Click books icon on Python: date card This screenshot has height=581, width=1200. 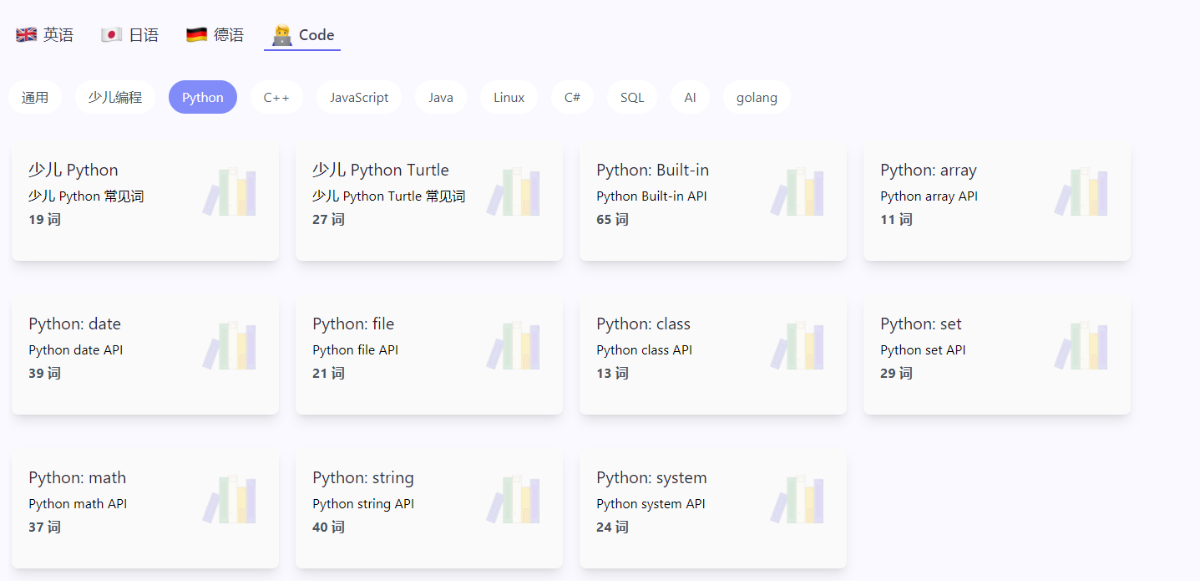point(230,346)
